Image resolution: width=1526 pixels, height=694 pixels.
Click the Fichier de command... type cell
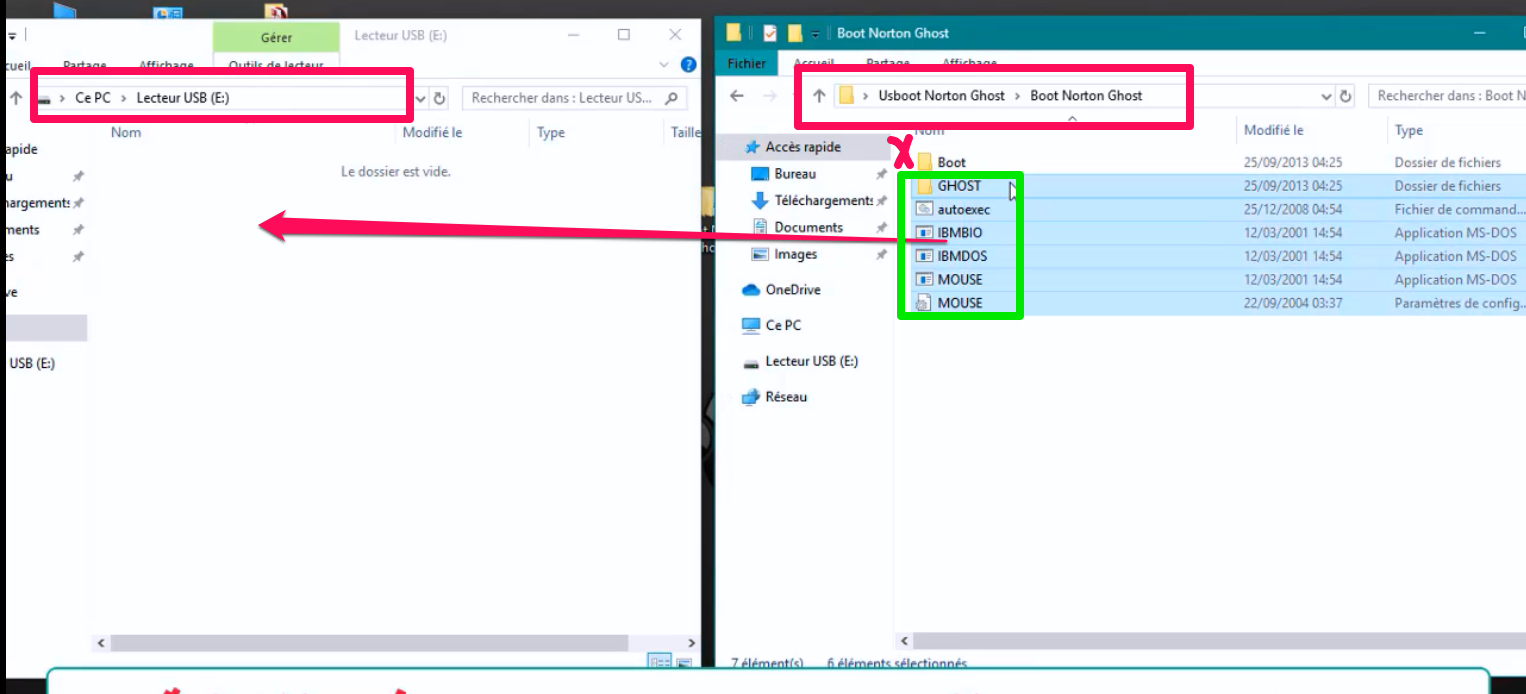coord(1459,209)
